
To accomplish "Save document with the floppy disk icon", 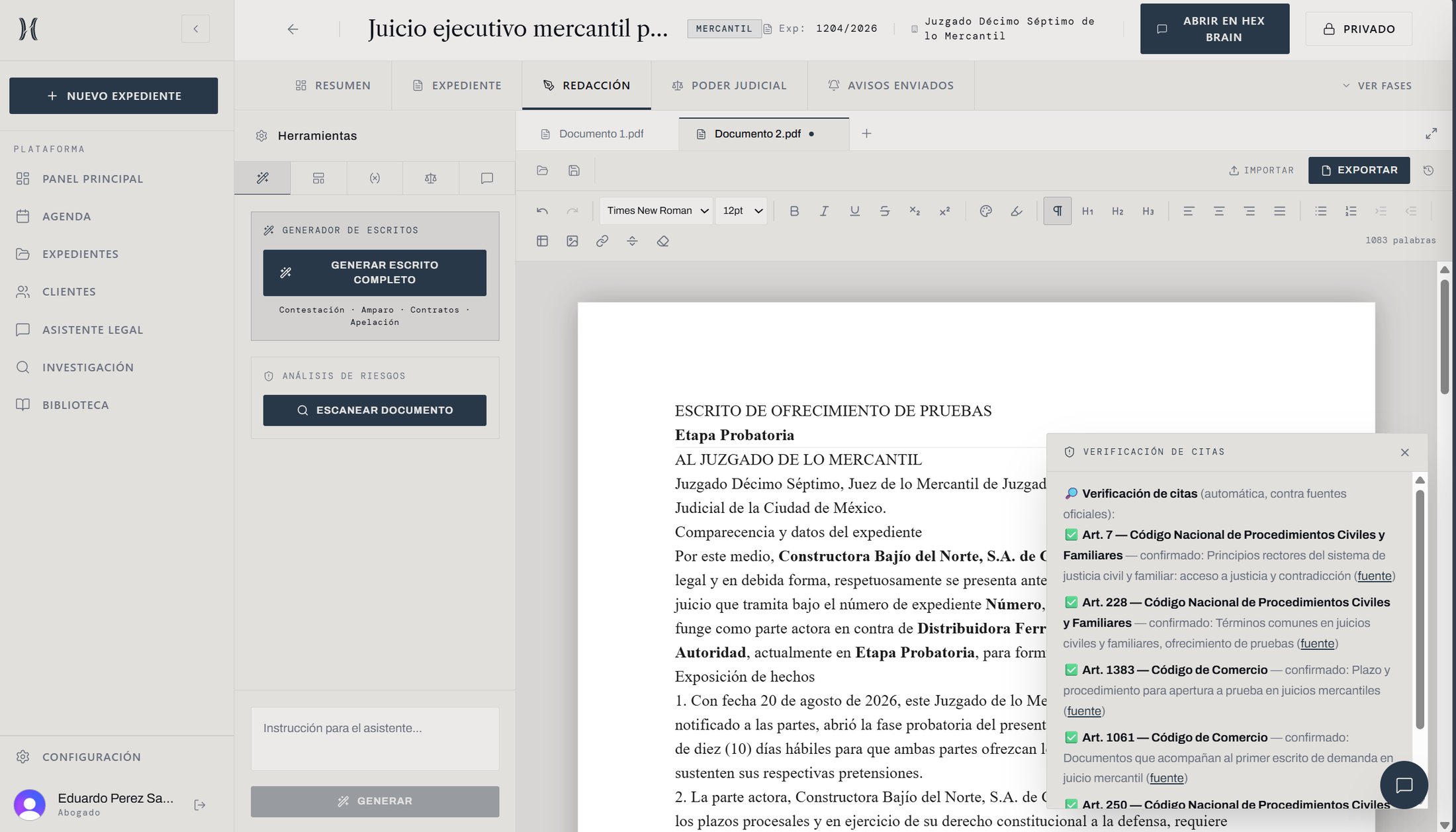I will click(x=574, y=170).
